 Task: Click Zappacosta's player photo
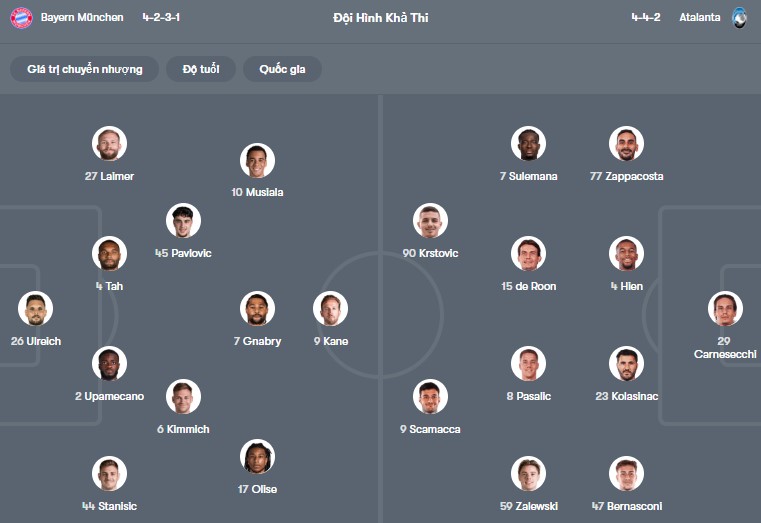point(626,144)
